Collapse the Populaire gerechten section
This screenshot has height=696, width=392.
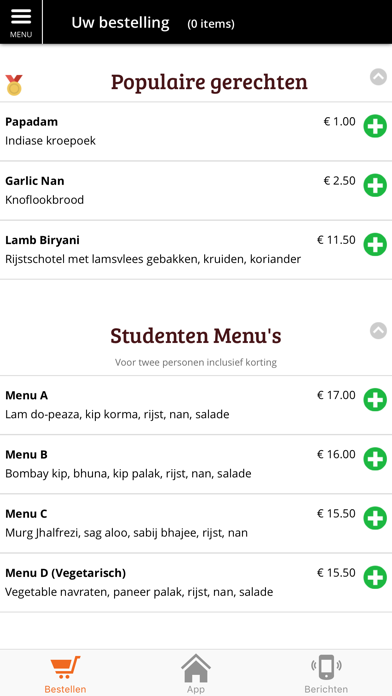[378, 77]
